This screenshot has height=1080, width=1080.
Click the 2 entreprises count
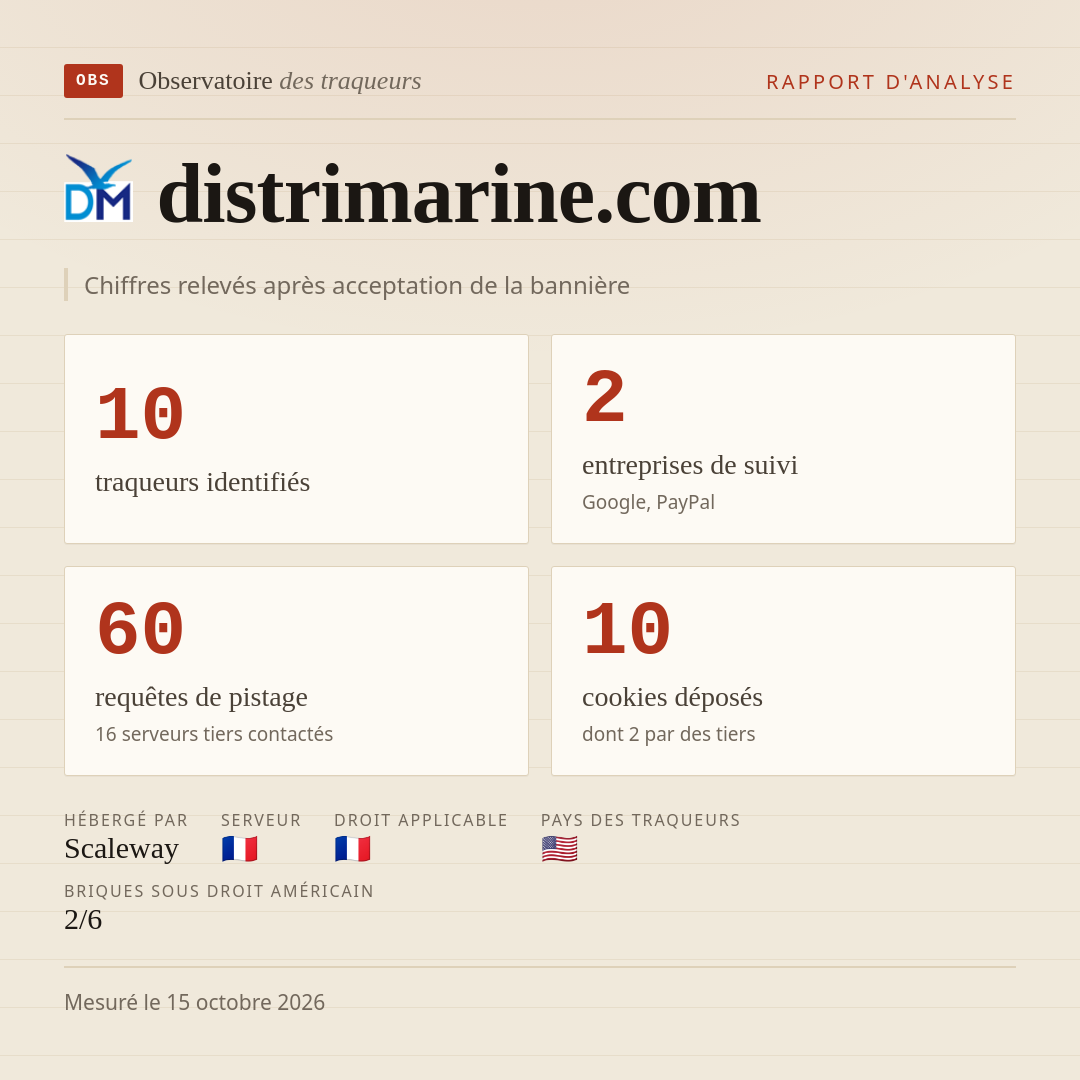pyautogui.click(x=604, y=397)
